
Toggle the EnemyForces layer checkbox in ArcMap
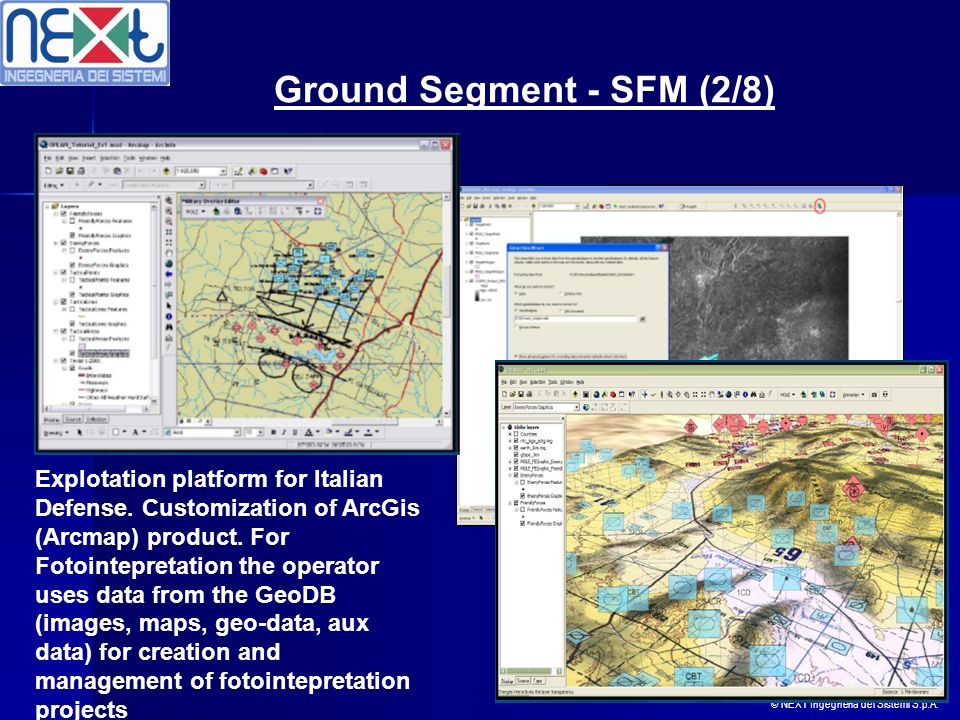pyautogui.click(x=63, y=243)
